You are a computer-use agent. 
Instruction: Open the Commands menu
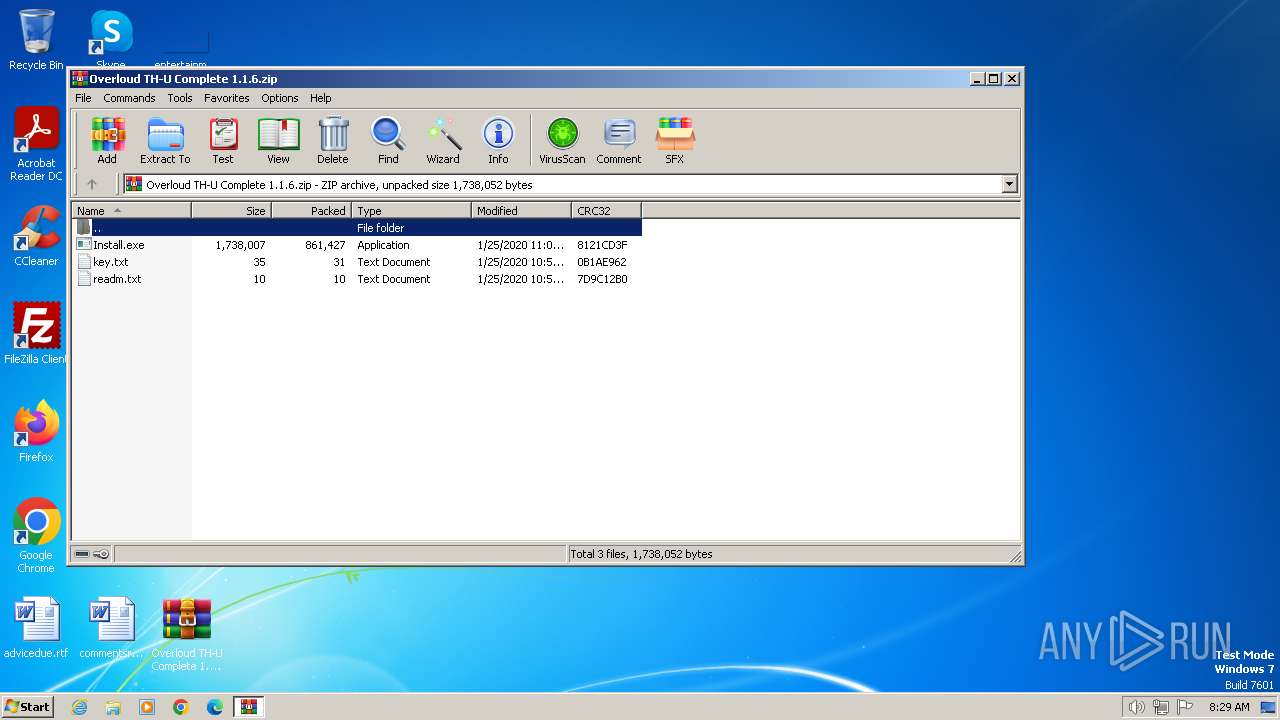point(129,98)
